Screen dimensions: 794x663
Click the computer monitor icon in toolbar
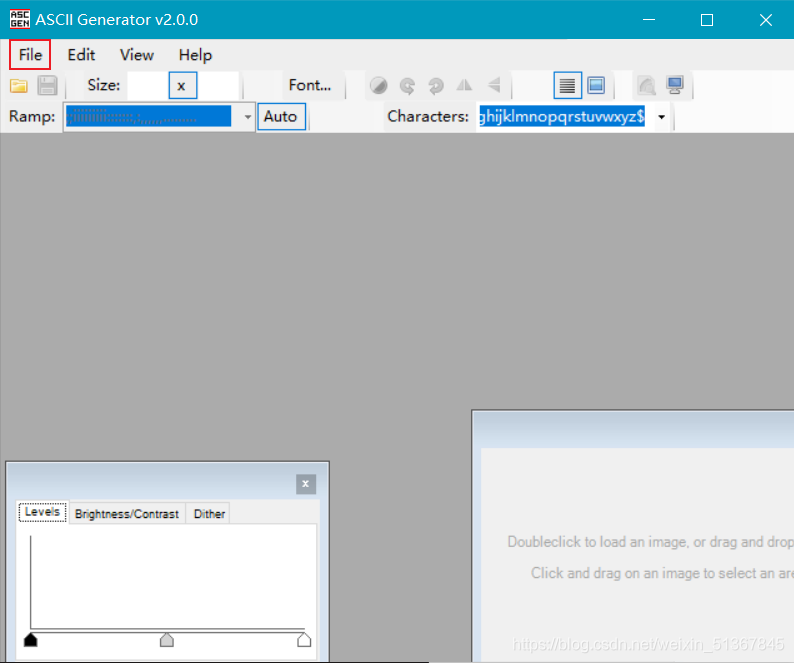click(x=675, y=86)
